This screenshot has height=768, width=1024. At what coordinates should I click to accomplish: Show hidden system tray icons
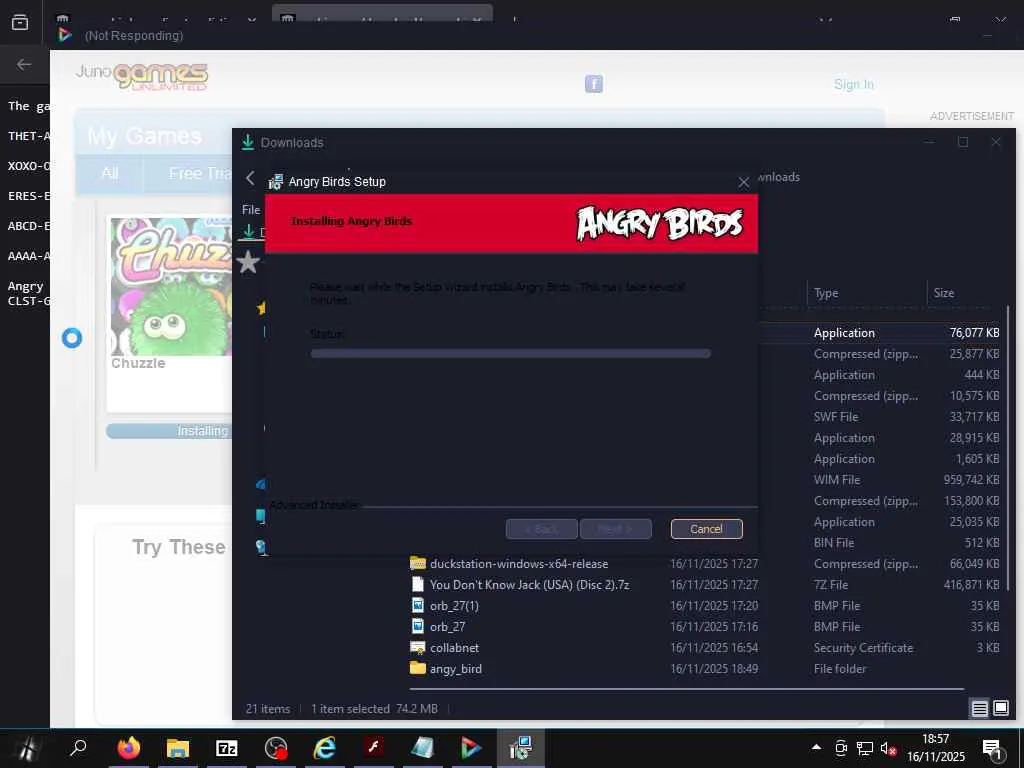(x=816, y=747)
